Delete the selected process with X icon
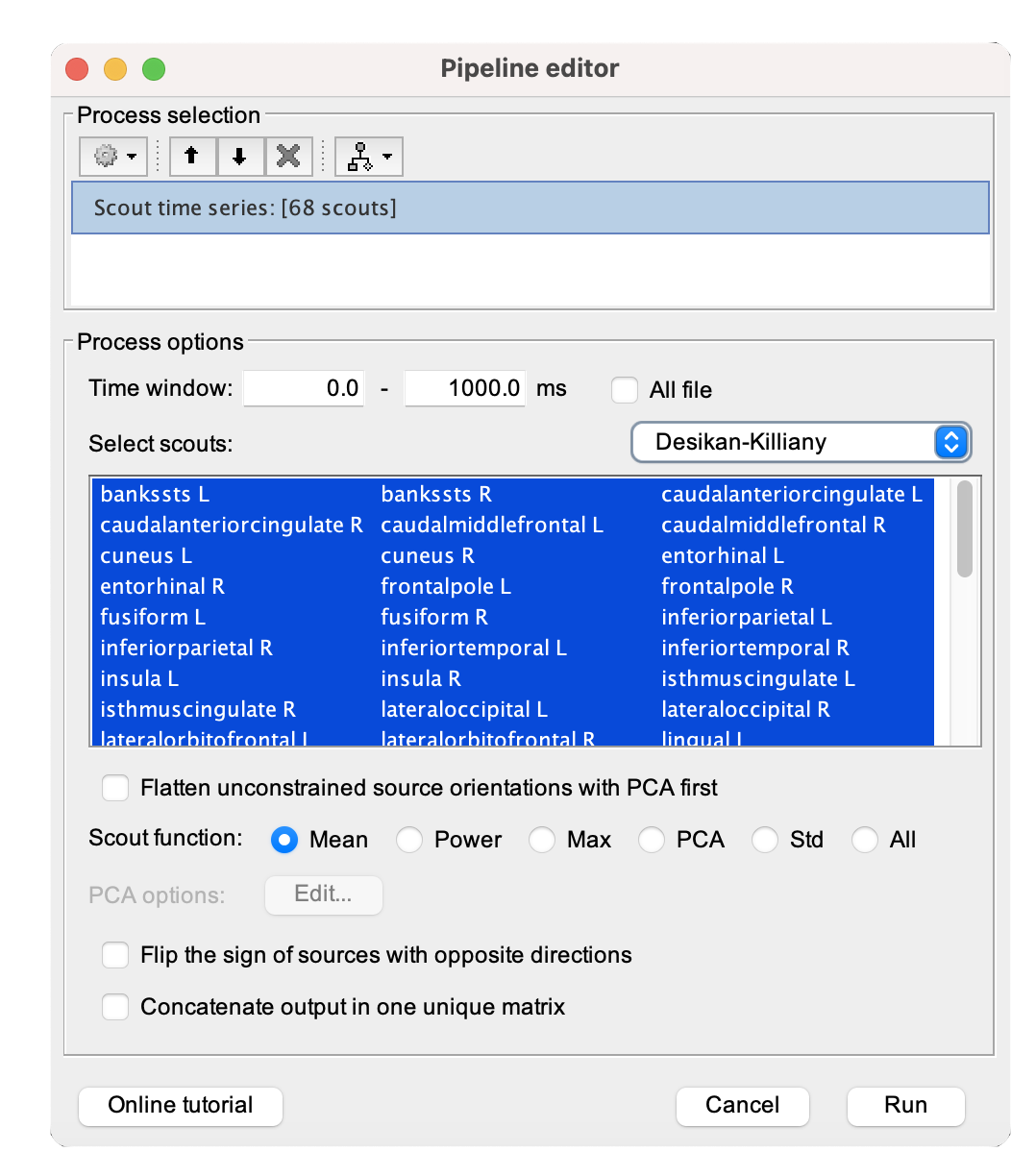Screen dimensions: 1036x1176 pyautogui.click(x=288, y=156)
